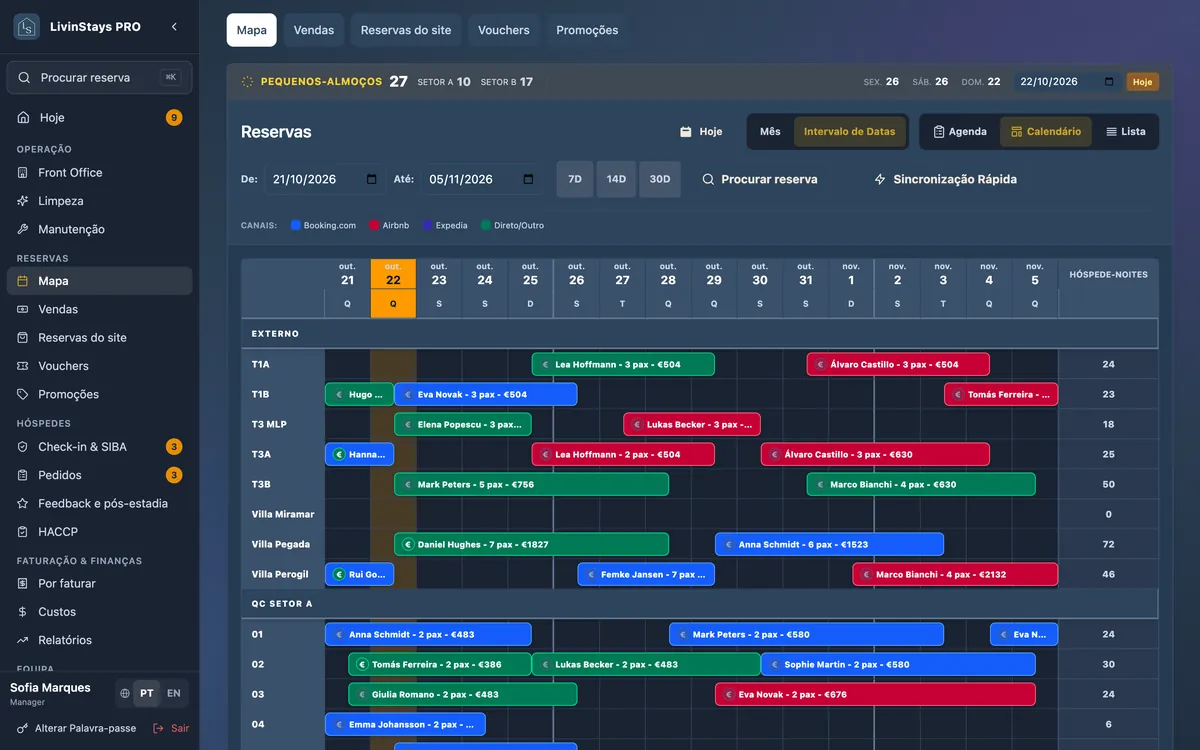The image size is (1200, 750).
Task: Switch to the Lista view
Action: [x=1125, y=132]
